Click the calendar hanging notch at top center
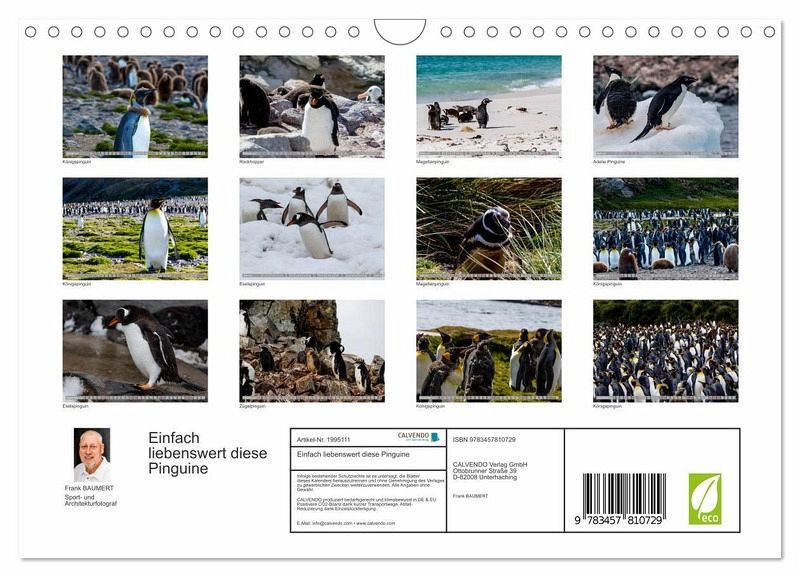The width and height of the screenshot is (800, 577). [x=400, y=32]
